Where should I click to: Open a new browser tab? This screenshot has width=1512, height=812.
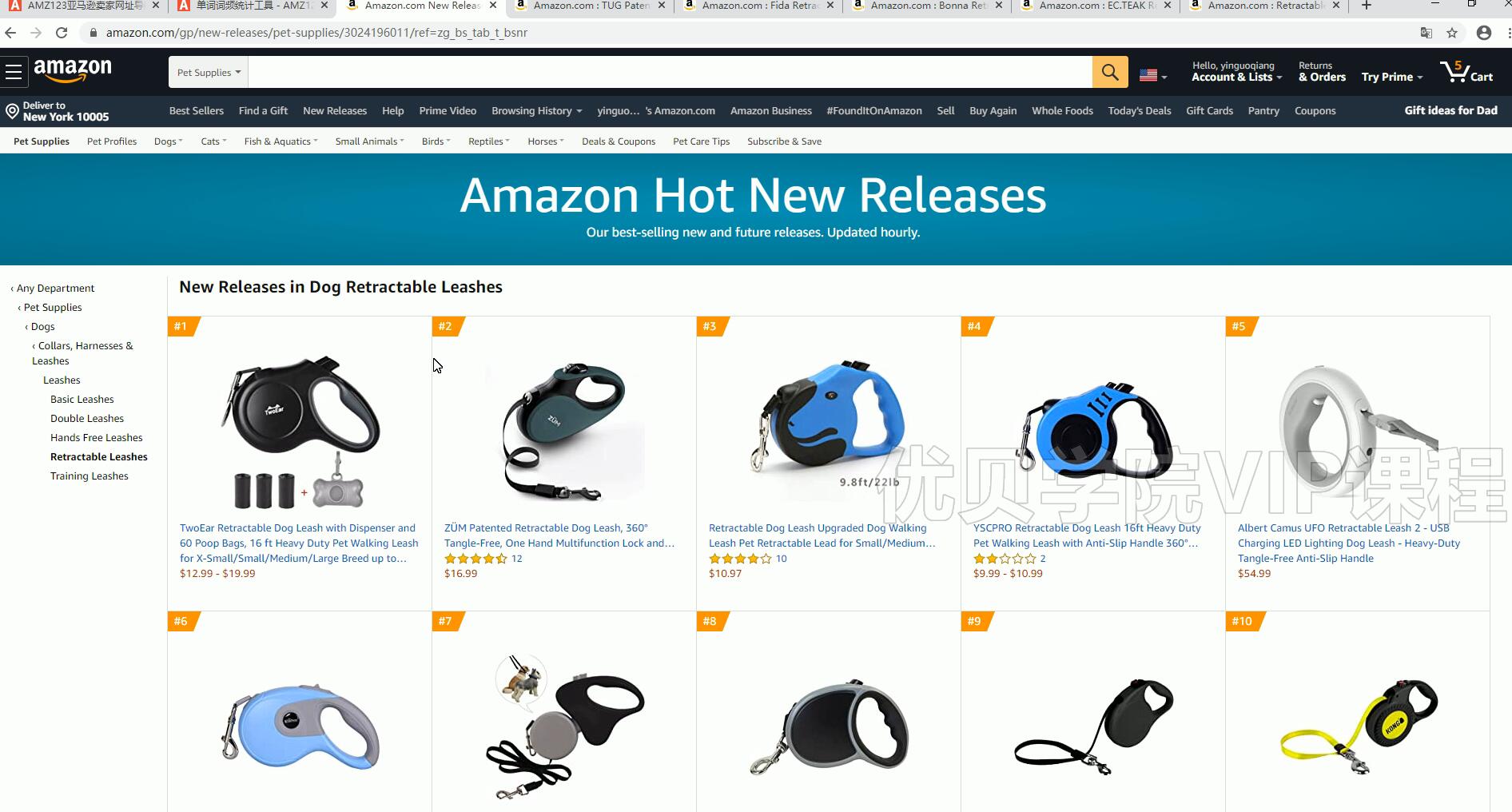[1367, 6]
